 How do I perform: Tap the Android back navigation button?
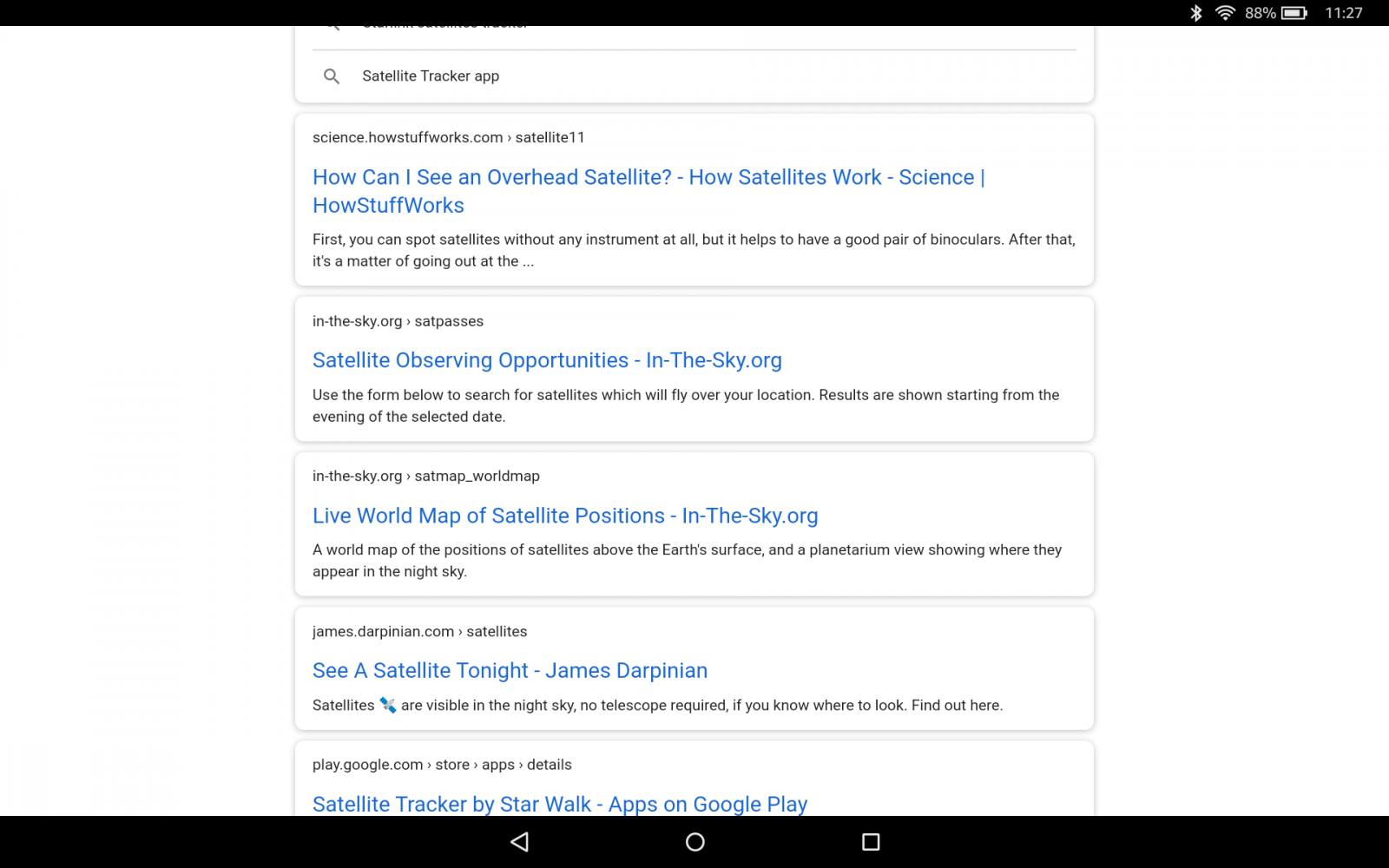(520, 842)
